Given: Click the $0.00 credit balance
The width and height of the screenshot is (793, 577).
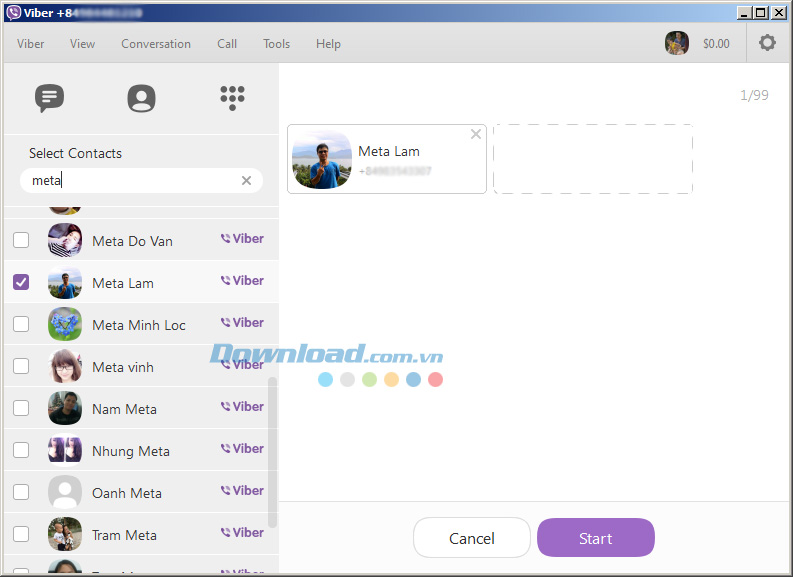Looking at the screenshot, I should pos(716,44).
